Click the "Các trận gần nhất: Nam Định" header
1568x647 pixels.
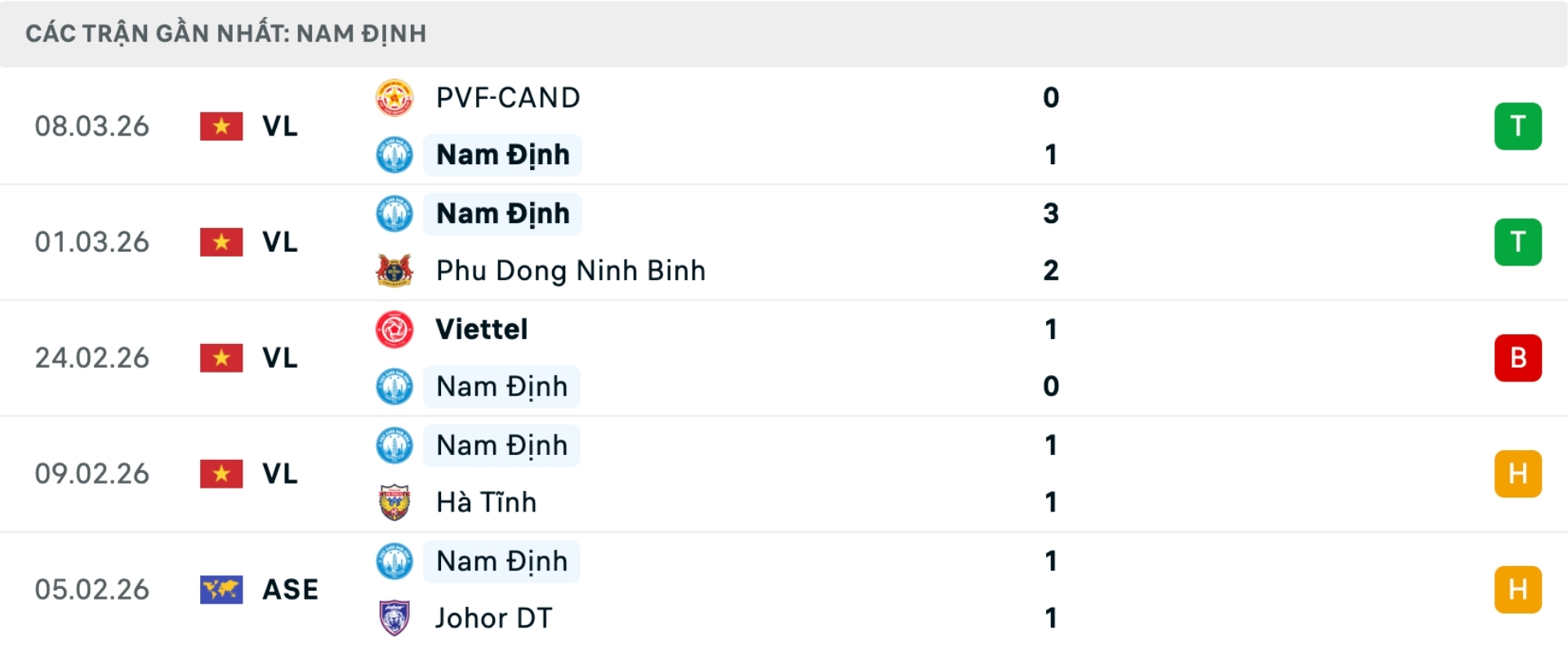tap(226, 33)
